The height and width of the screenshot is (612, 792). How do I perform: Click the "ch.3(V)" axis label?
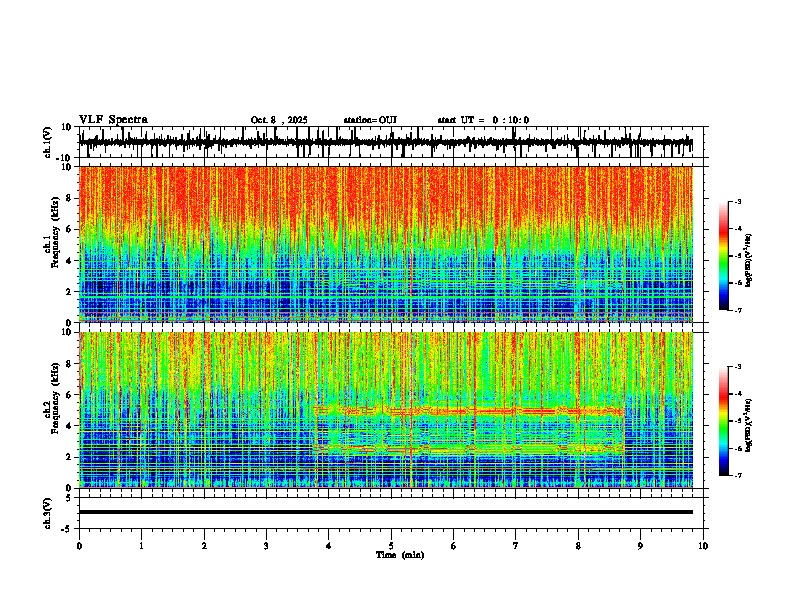pyautogui.click(x=47, y=513)
